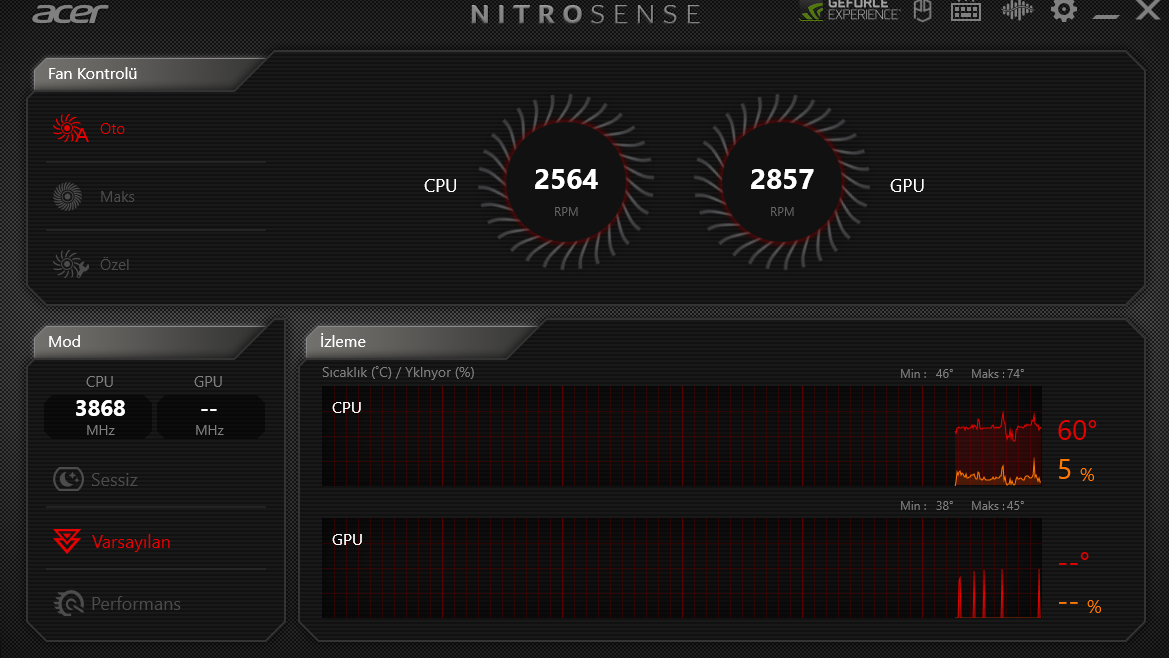Click the GPU MHz readout box
Screen dimensions: 1169x658
pos(210,417)
